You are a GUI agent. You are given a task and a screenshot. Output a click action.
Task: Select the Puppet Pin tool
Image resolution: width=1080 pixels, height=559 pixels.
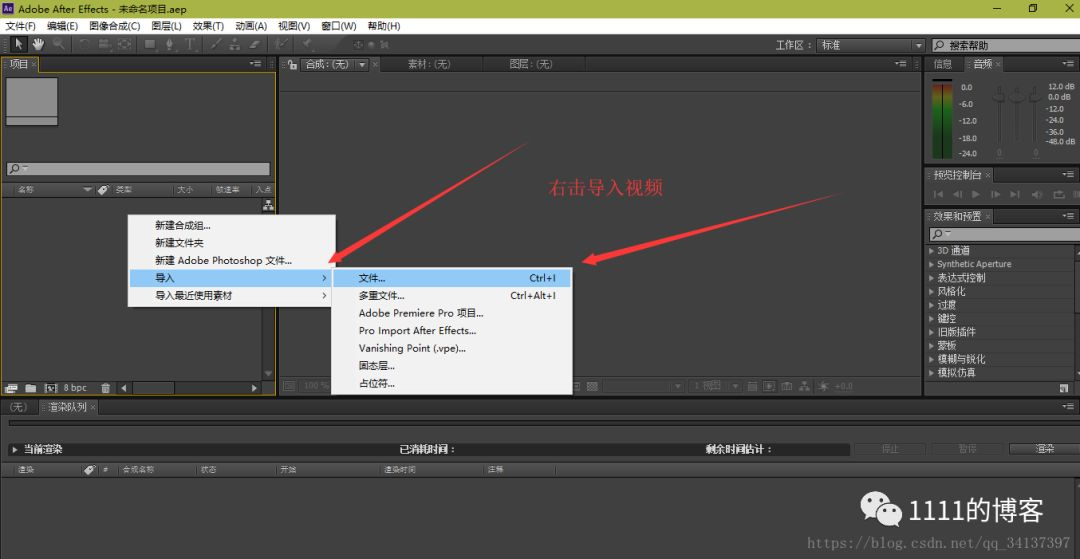click(307, 44)
